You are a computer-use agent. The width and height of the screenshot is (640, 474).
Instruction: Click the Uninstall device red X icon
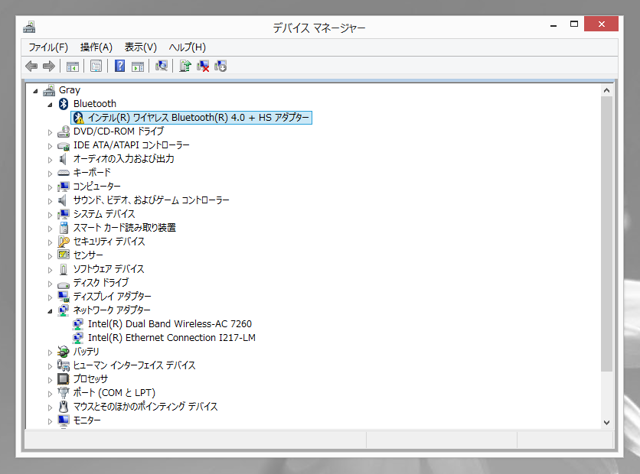[203, 66]
